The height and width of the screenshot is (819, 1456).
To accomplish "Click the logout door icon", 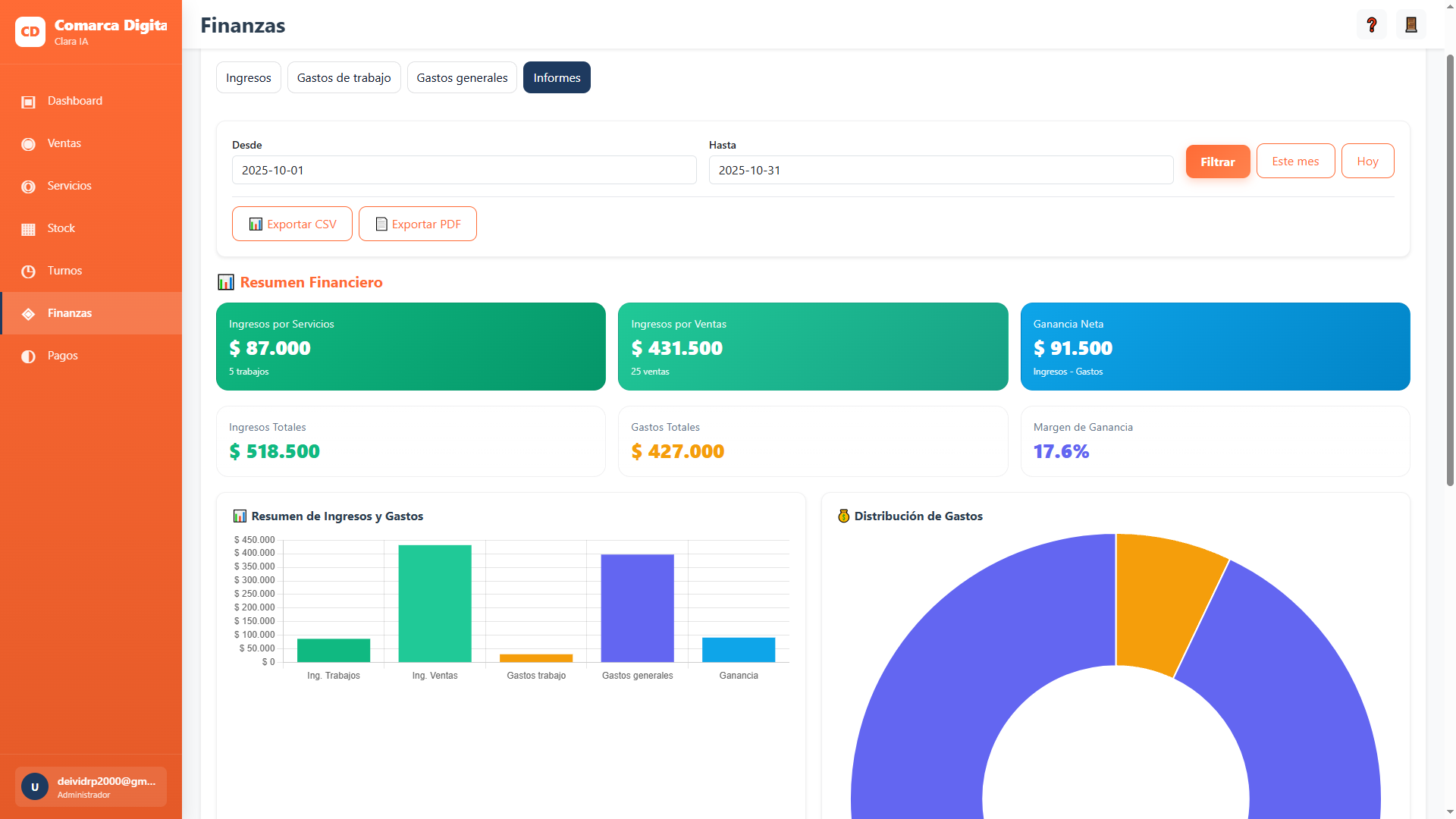I will [1410, 25].
